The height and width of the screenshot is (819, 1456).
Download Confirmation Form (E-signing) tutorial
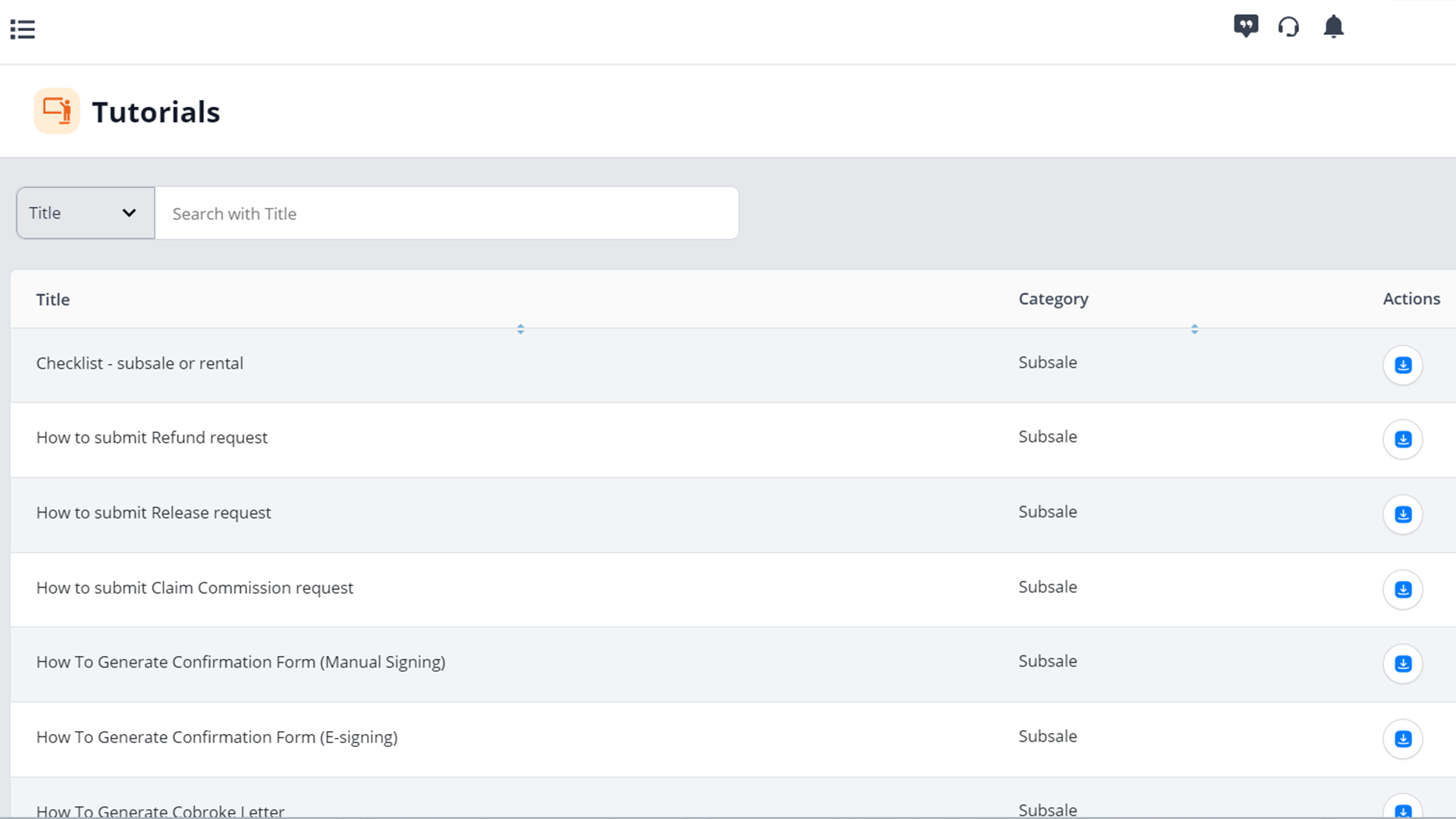pos(1402,739)
